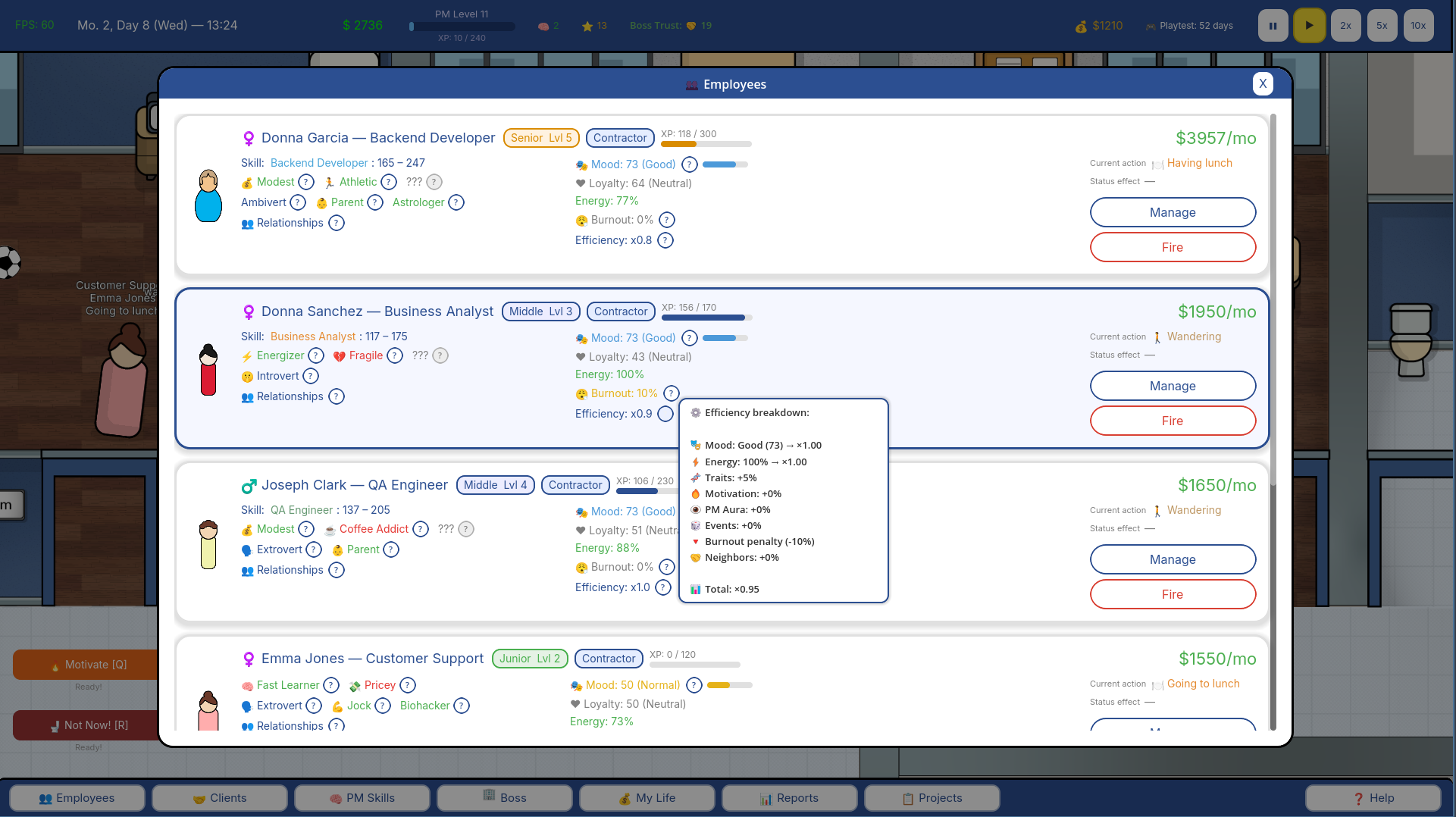Fire Donna Sanchez
This screenshot has width=1456, height=817.
(1173, 421)
